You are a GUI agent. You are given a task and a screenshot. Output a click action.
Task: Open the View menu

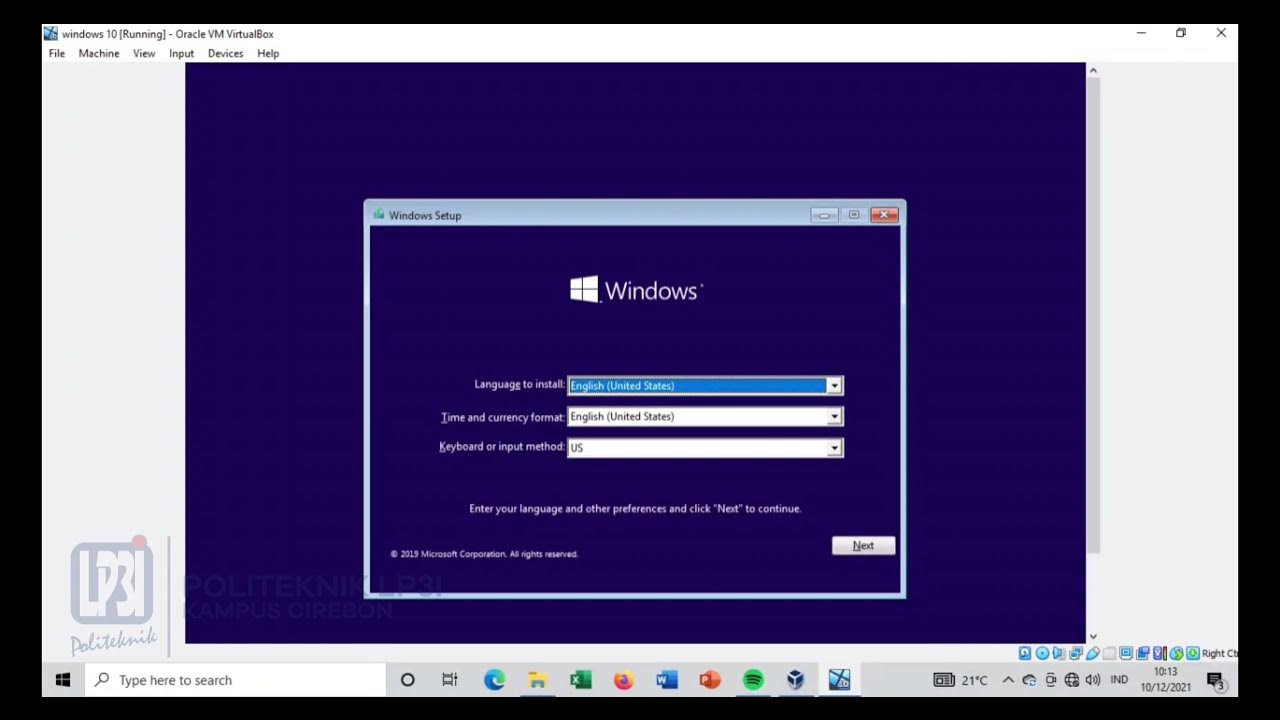(144, 53)
